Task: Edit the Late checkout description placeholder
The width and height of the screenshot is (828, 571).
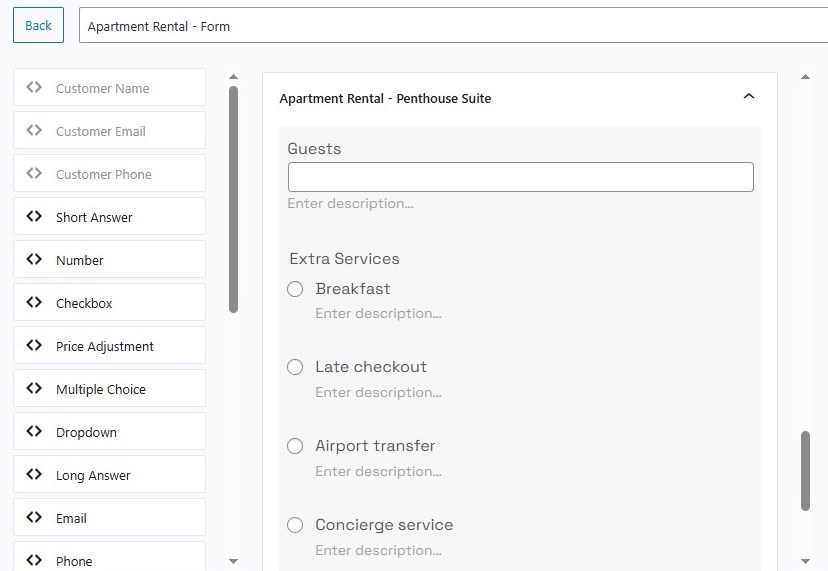Action: (379, 392)
